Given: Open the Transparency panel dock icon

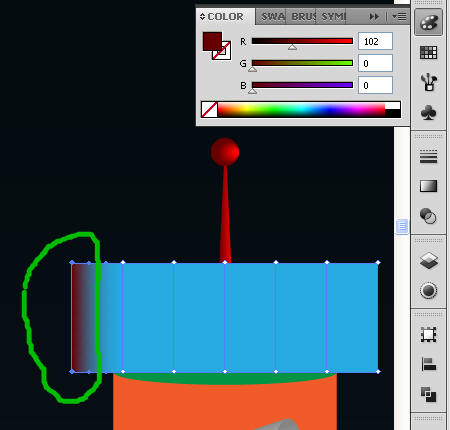Looking at the screenshot, I should tap(428, 216).
